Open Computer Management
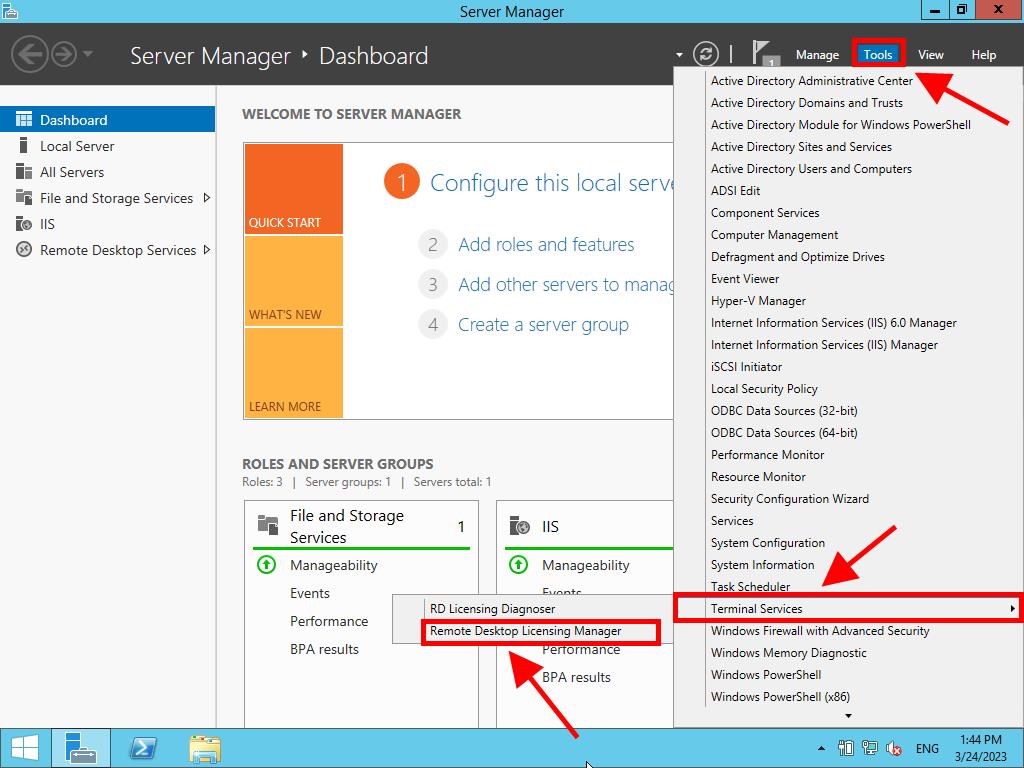The image size is (1024, 768). click(x=775, y=234)
